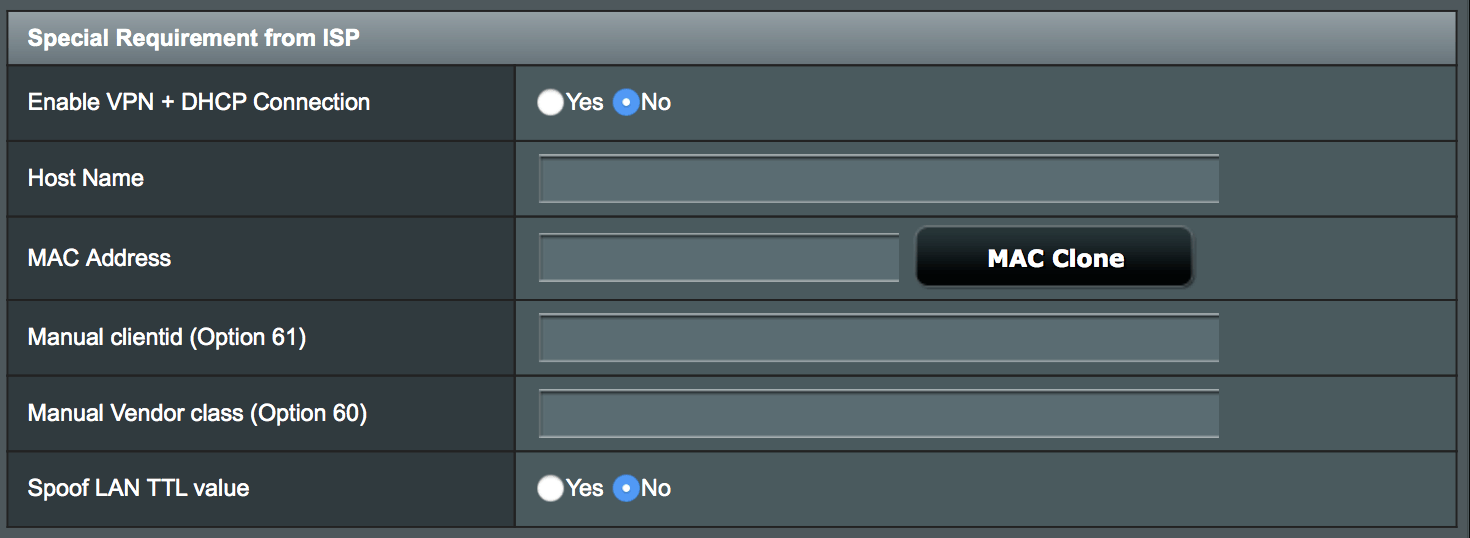Viewport: 1470px width, 538px height.
Task: Click the No text beside the VPN + DHCP radio
Action: (x=656, y=102)
